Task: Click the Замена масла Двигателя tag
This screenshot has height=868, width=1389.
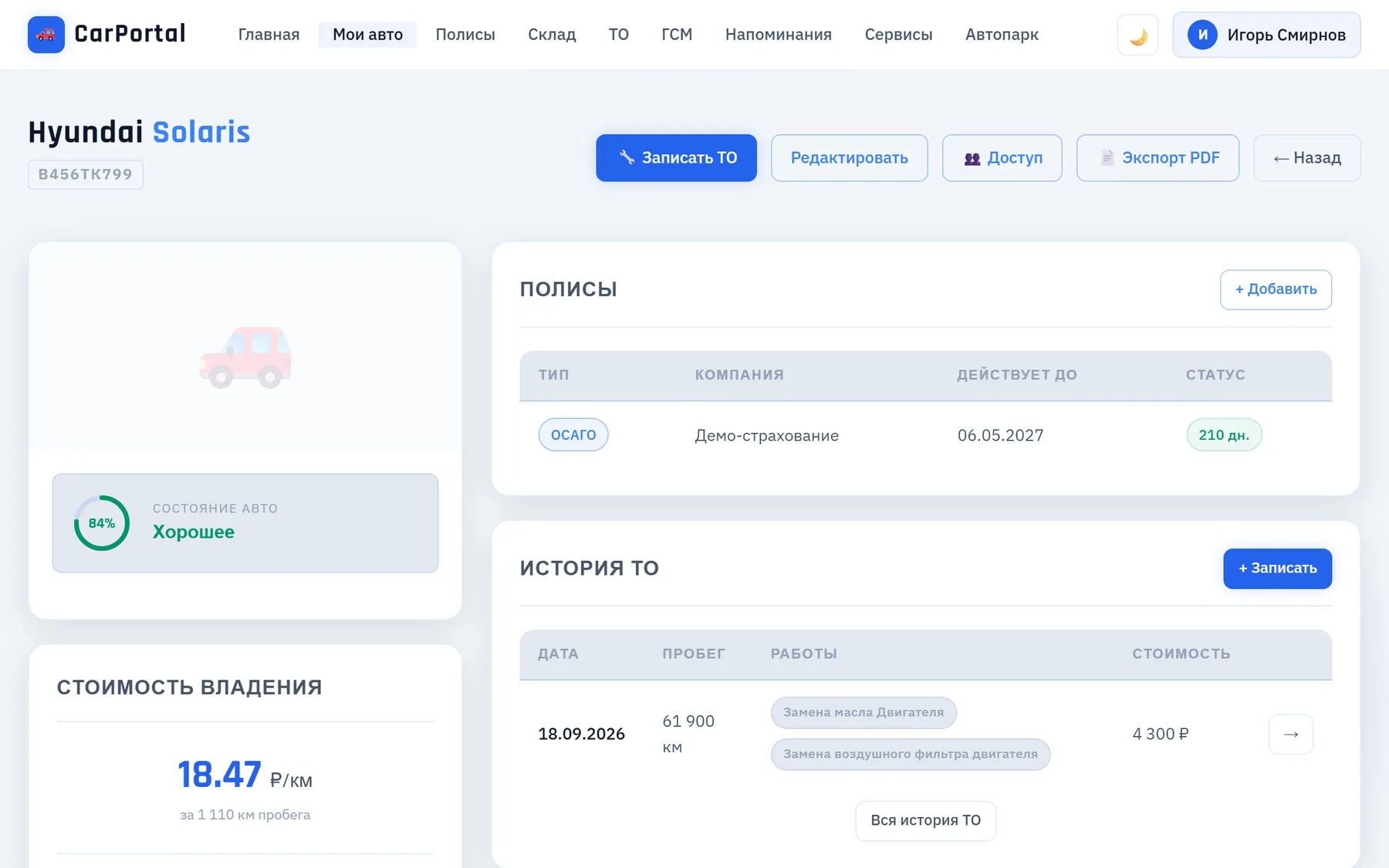Action: (x=863, y=713)
